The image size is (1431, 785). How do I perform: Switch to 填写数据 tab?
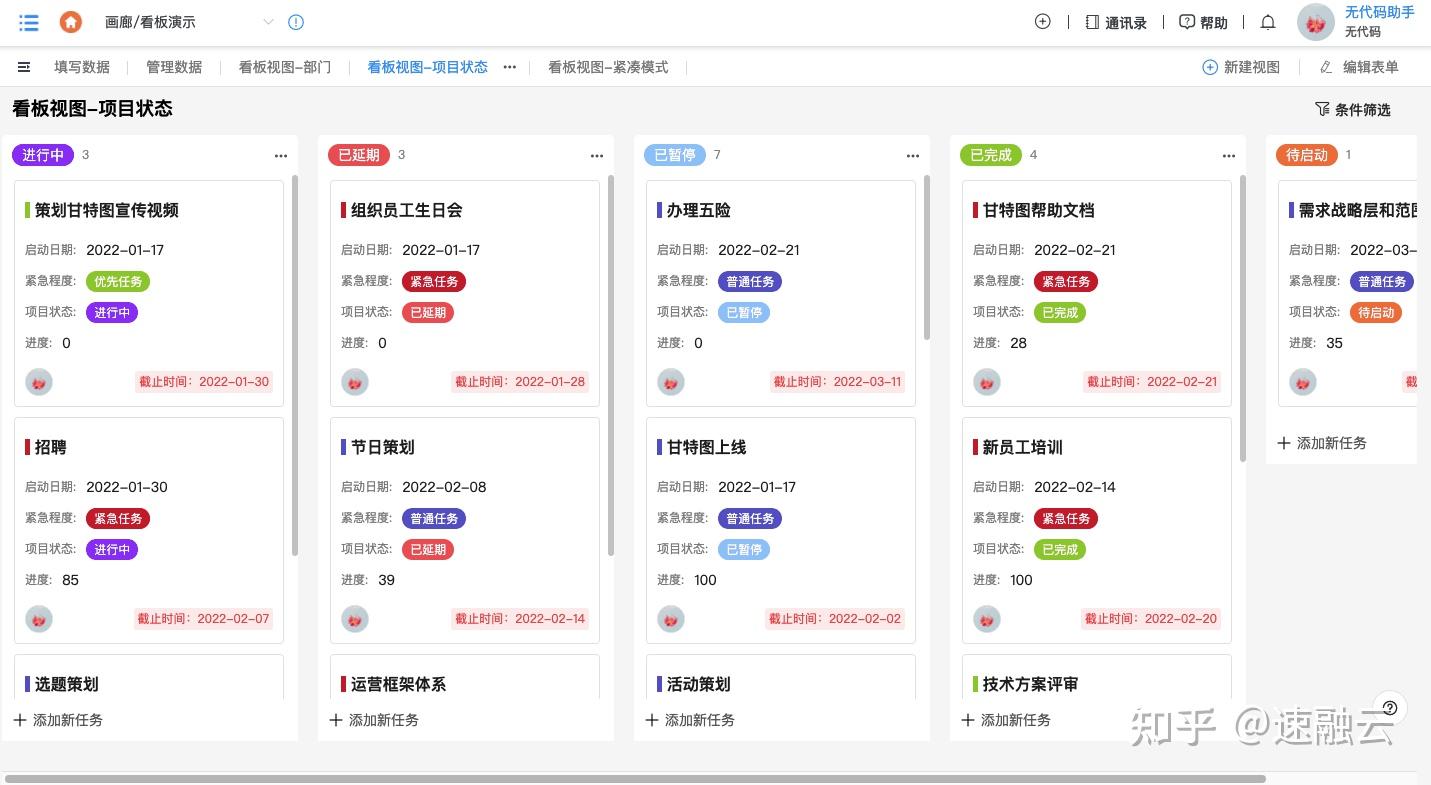[82, 67]
